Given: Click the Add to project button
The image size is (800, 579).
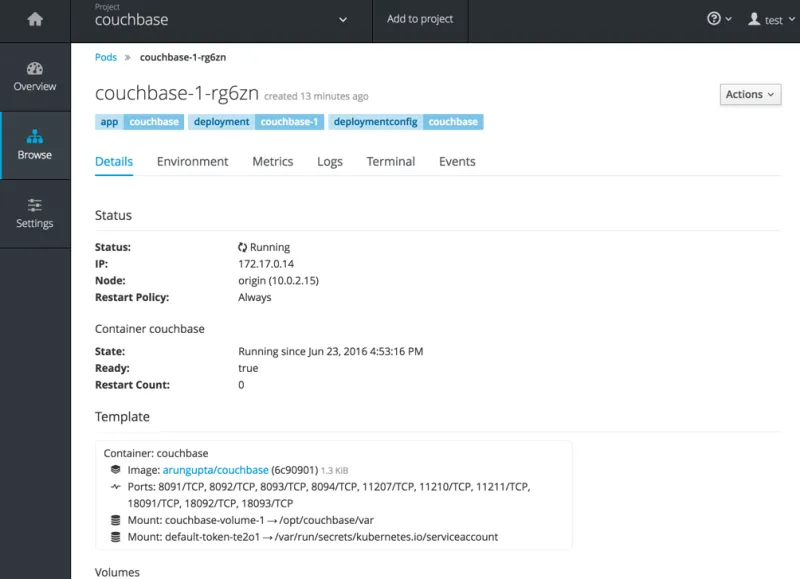Looking at the screenshot, I should (420, 19).
